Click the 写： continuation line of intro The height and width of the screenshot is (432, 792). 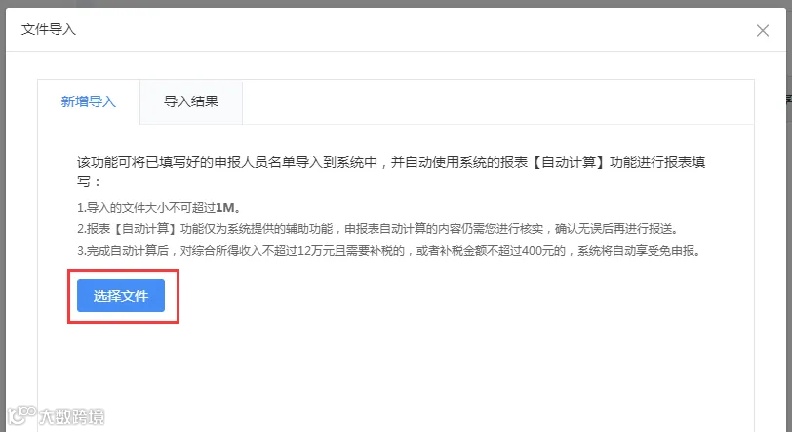click(89, 181)
